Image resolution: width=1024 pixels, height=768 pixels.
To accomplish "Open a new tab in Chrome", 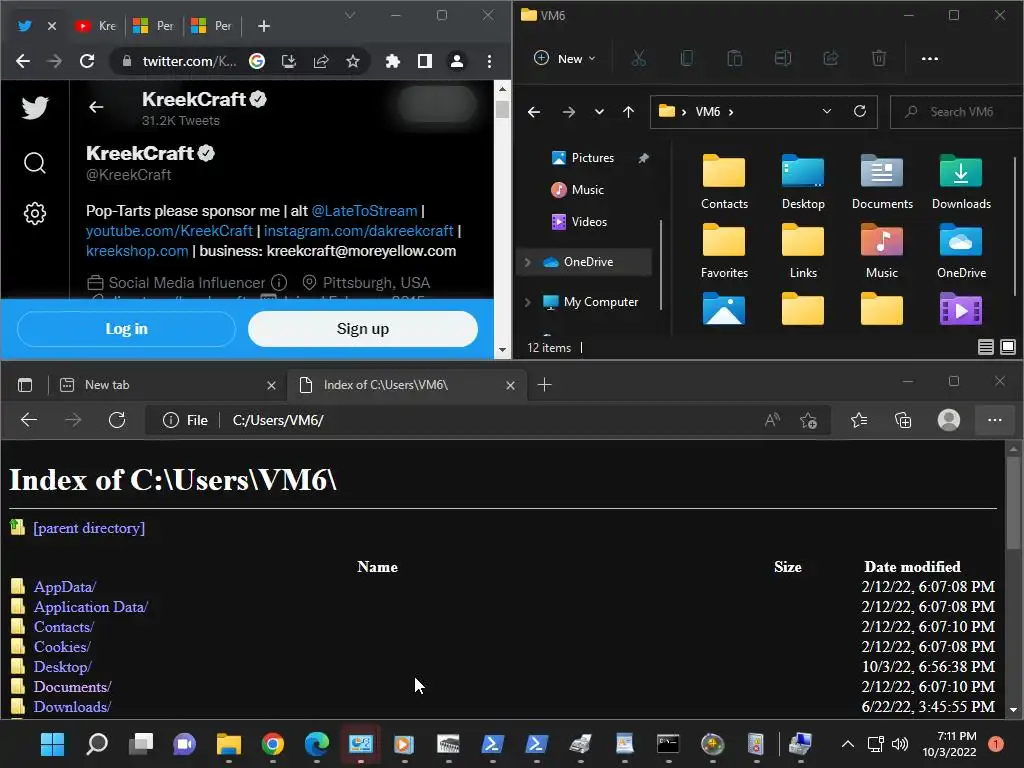I will coord(264,26).
